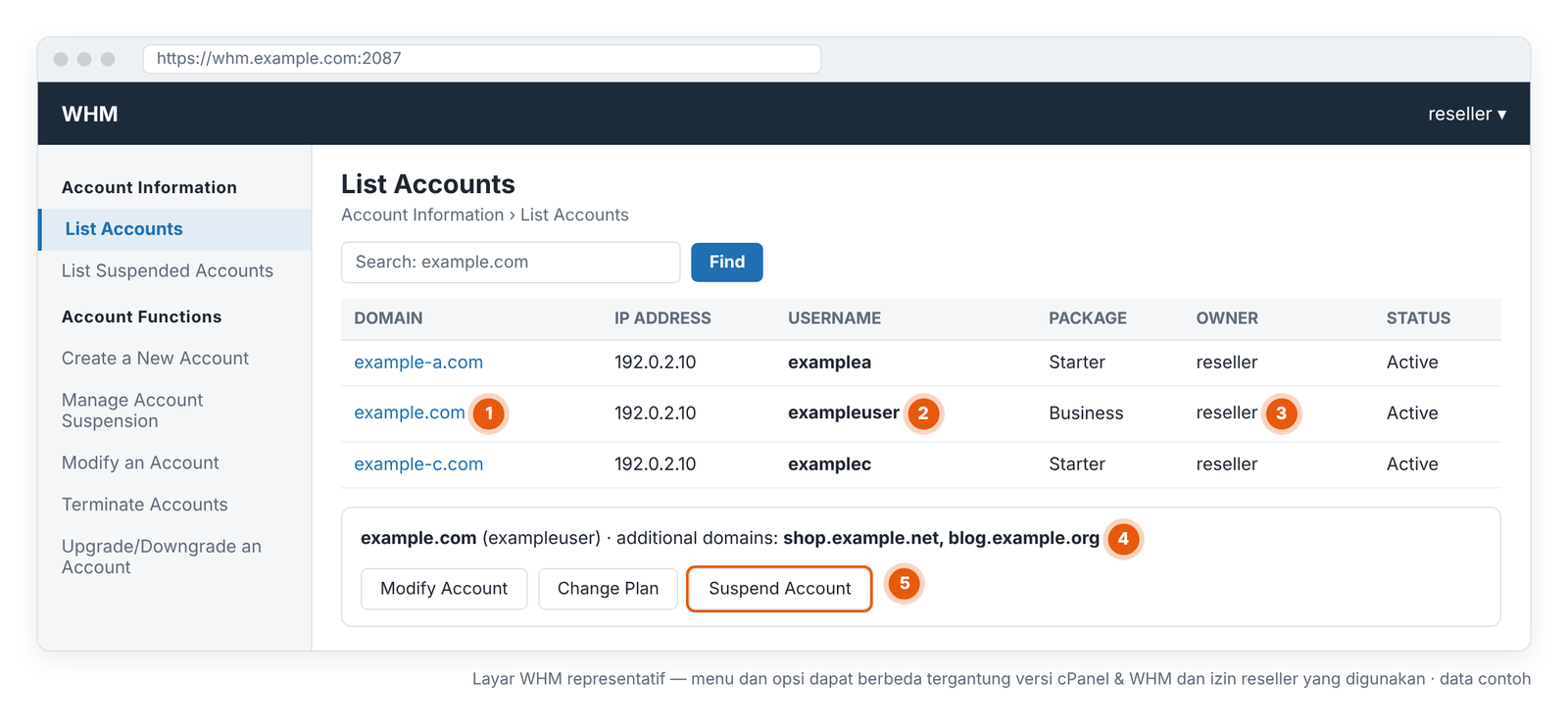Click the account search field
The width and height of the screenshot is (1568, 726).
(x=511, y=263)
